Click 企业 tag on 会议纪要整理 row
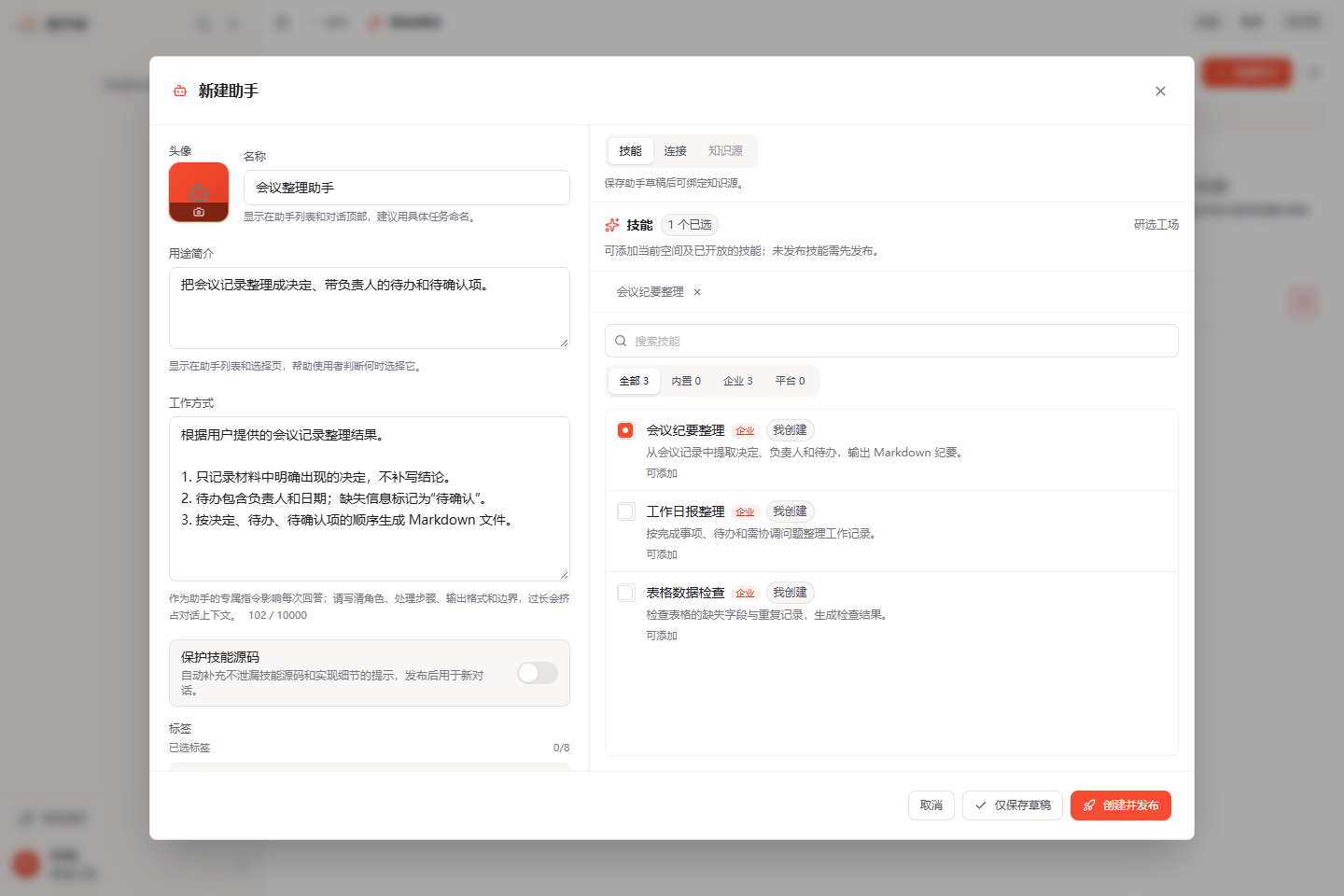 pyautogui.click(x=745, y=431)
